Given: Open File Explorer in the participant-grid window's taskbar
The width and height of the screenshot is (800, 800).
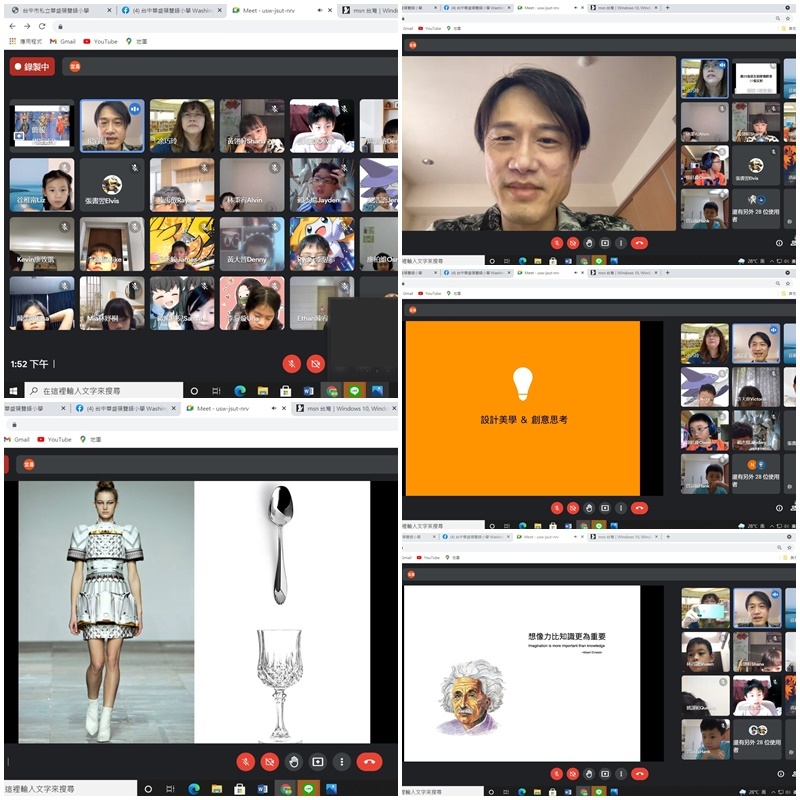Looking at the screenshot, I should pyautogui.click(x=263, y=391).
